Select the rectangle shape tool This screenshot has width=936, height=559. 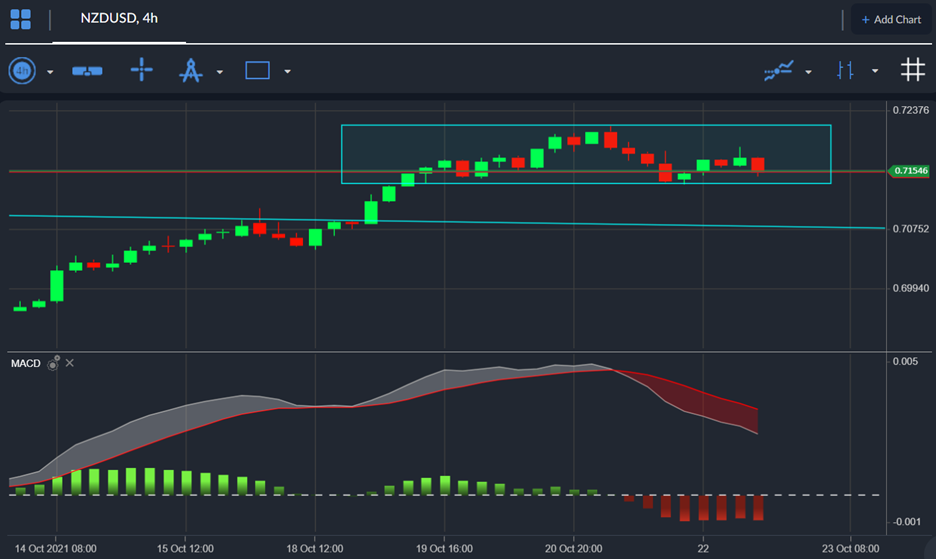[x=257, y=70]
